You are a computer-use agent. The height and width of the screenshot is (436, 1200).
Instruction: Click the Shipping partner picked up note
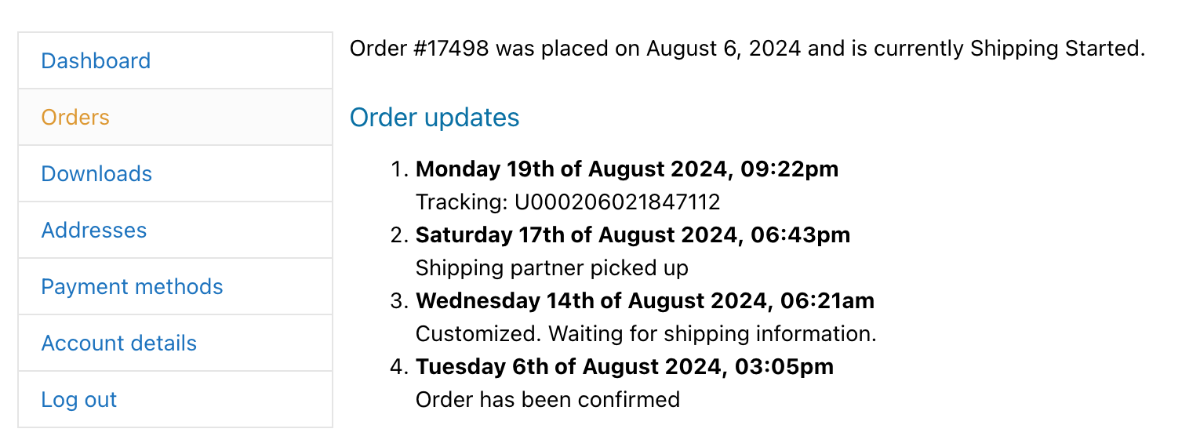552,268
